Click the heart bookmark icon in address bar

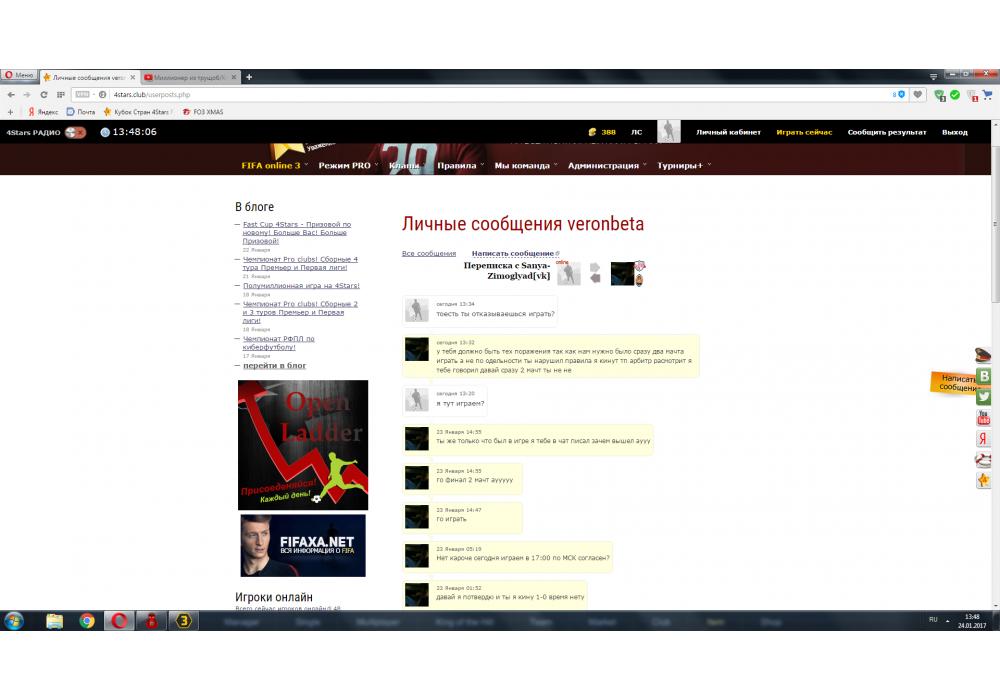pos(917,94)
